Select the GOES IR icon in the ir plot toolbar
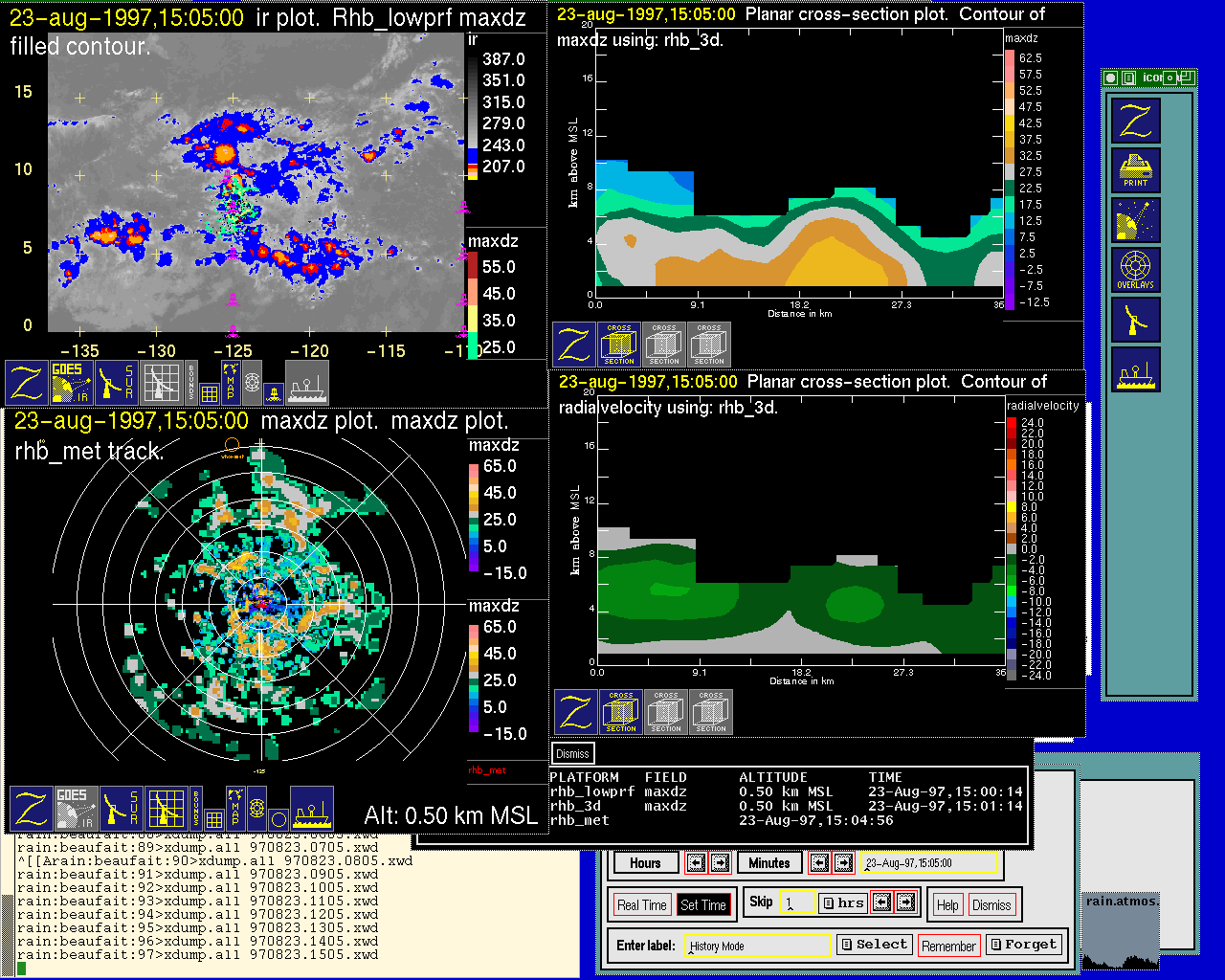 click(72, 382)
